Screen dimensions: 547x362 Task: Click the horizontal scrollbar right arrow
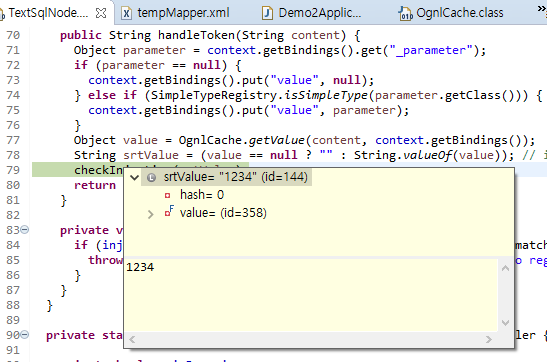tap(489, 339)
